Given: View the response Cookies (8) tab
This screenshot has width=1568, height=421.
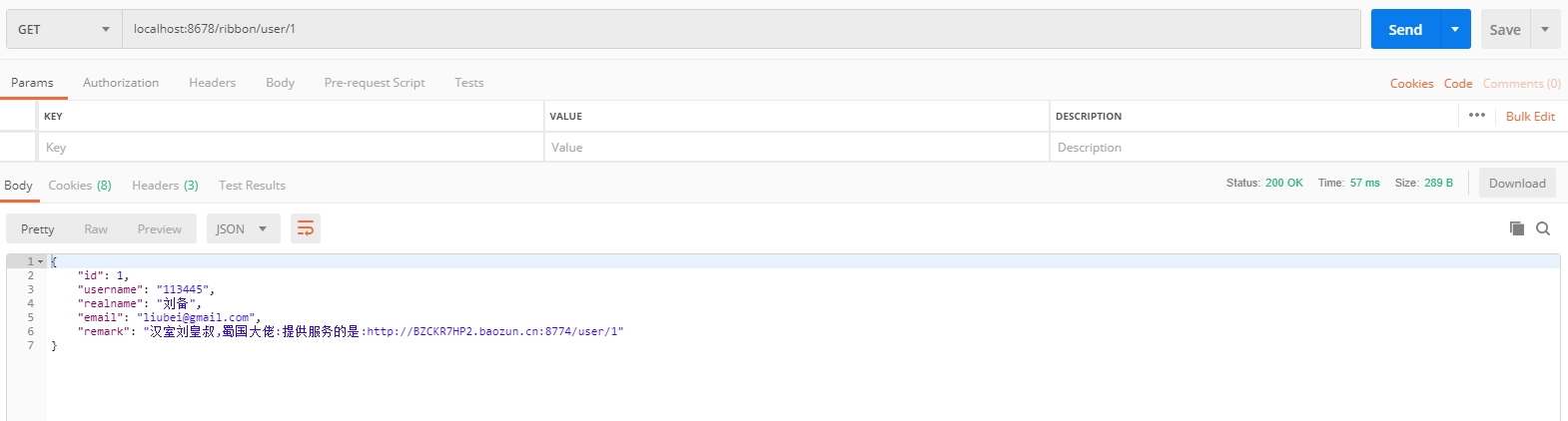Looking at the screenshot, I should (80, 186).
